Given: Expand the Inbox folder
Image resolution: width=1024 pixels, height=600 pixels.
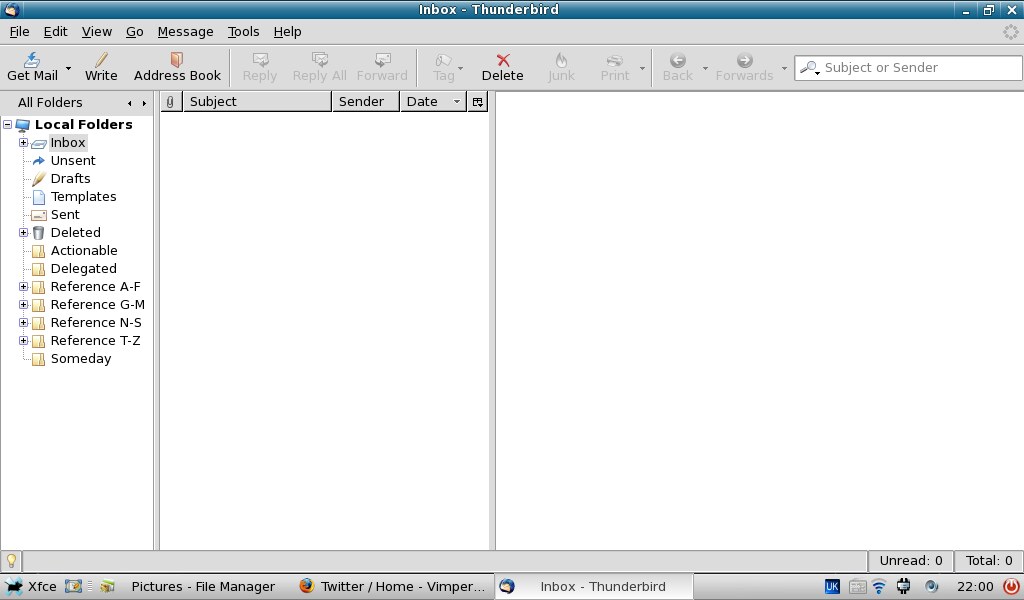Looking at the screenshot, I should 24,142.
